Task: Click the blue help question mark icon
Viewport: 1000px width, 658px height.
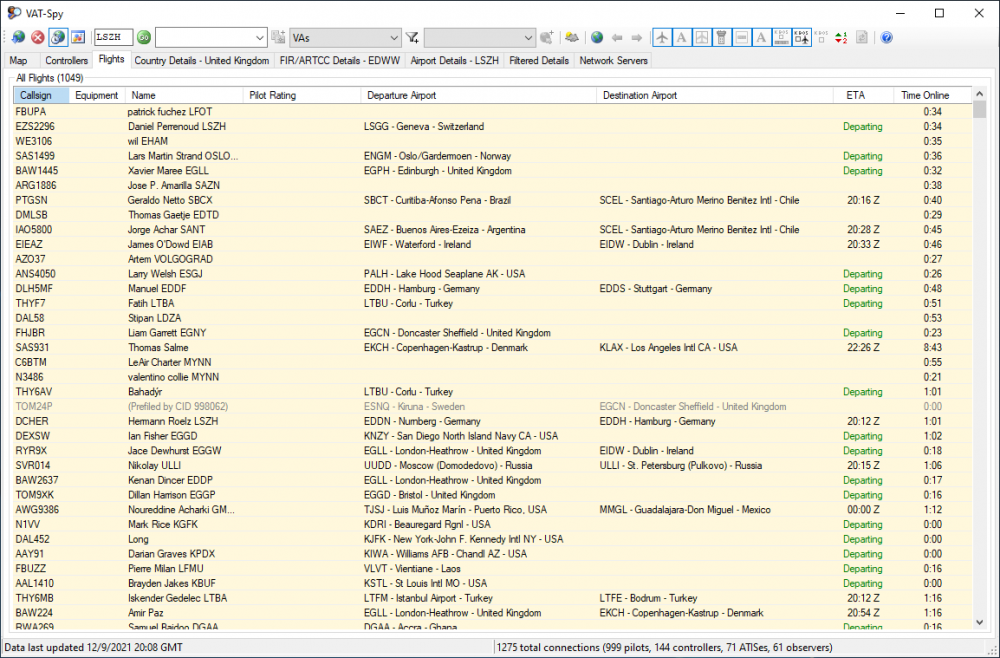Action: coord(886,38)
